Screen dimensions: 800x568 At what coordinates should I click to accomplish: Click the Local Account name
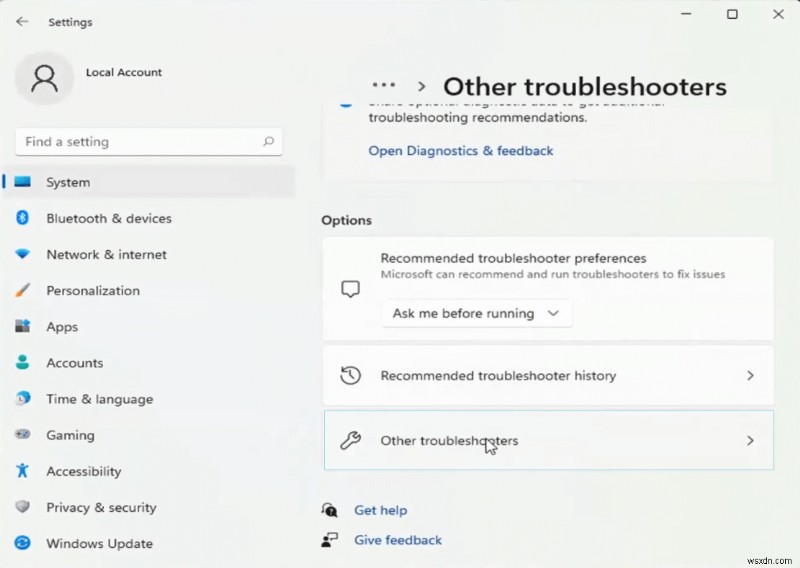(123, 72)
